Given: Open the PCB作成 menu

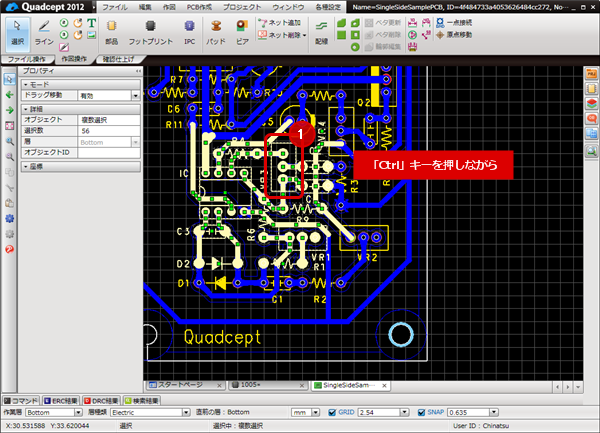Looking at the screenshot, I should (199, 7).
